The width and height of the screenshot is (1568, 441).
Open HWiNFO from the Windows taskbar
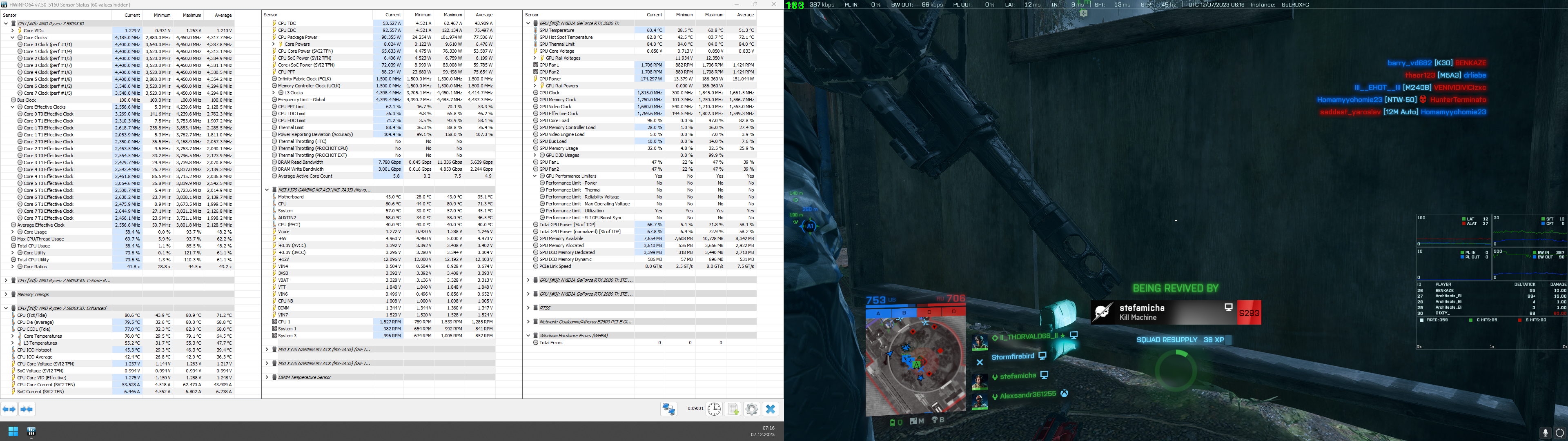31,431
